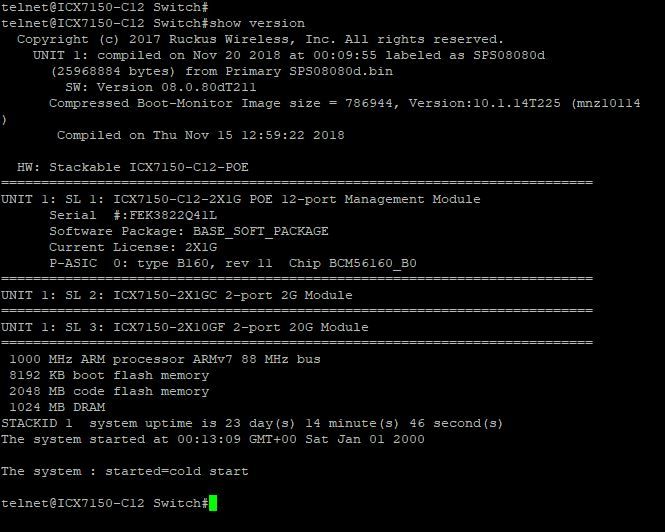Click the '2048 MB code flash memory' line
This screenshot has width=665, height=532.
point(109,391)
